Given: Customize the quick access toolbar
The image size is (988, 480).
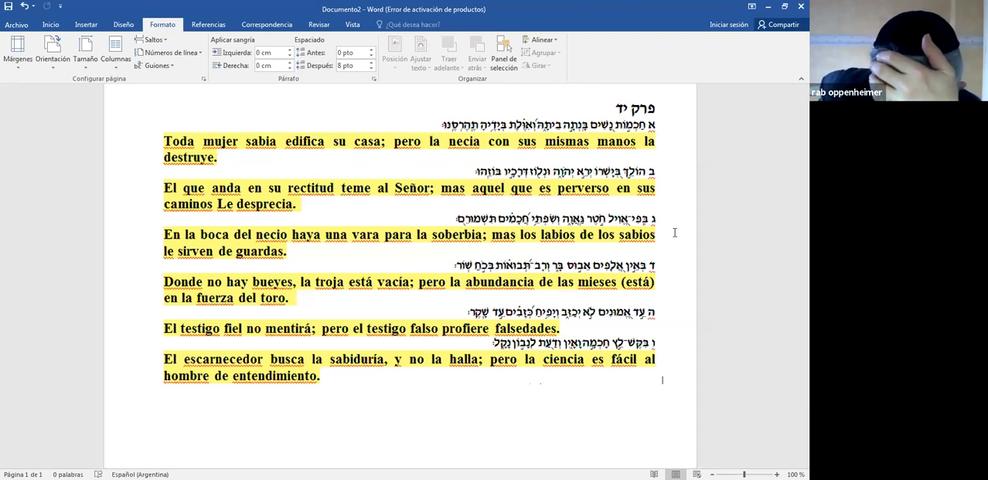Looking at the screenshot, I should (x=60, y=6).
